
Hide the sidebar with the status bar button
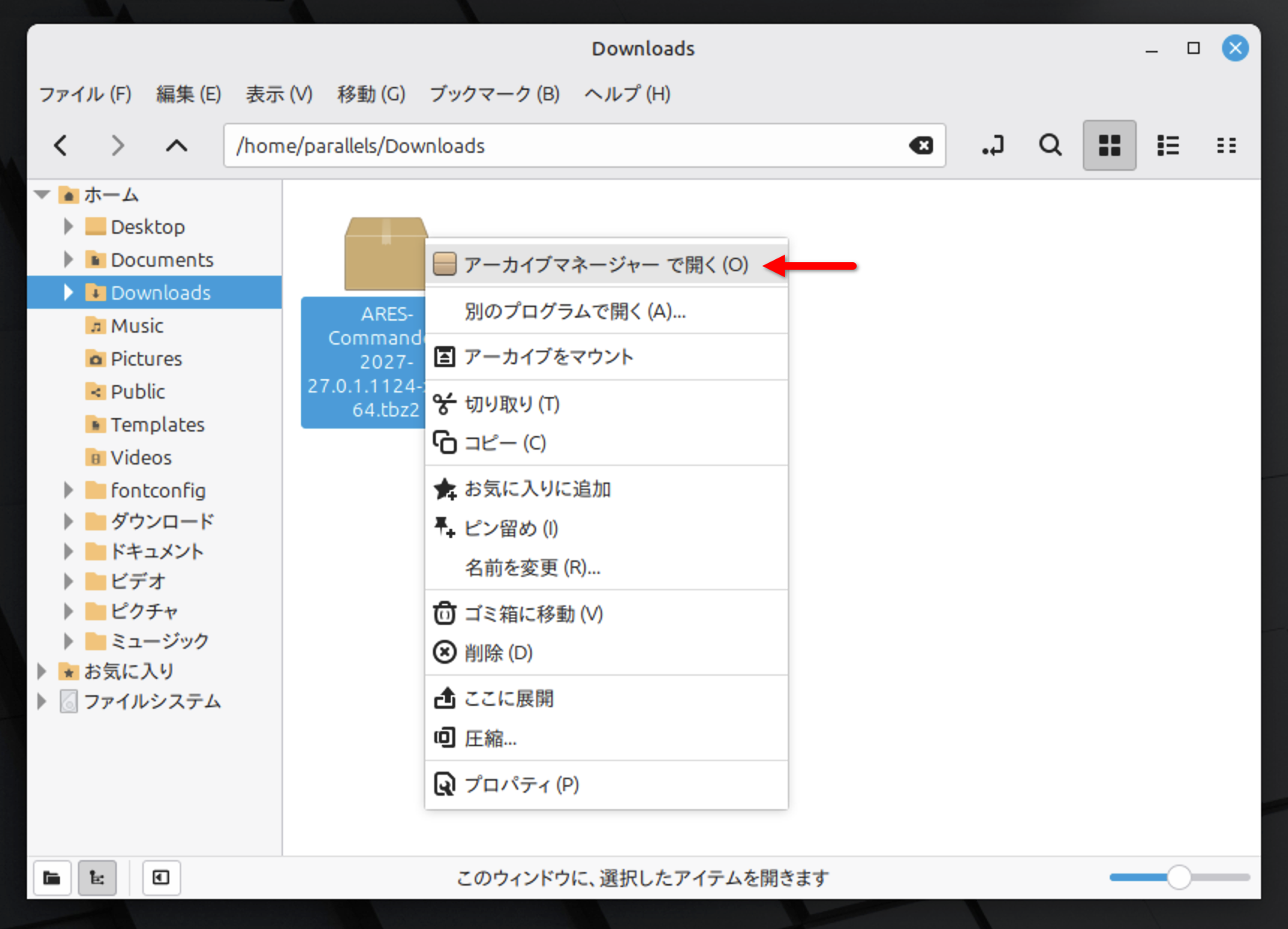161,877
